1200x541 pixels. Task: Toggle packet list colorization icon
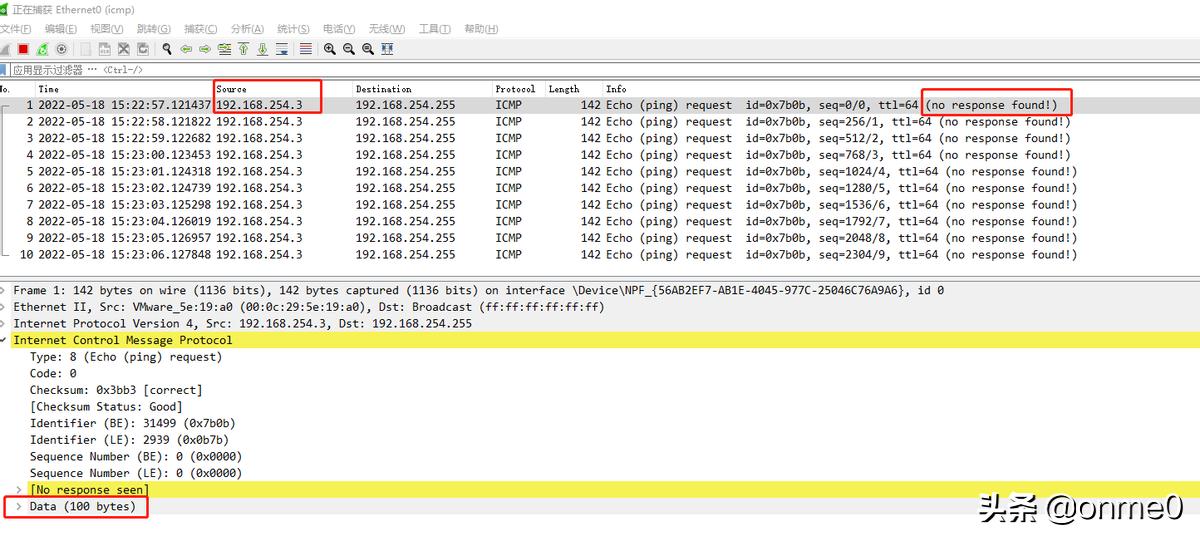(x=306, y=49)
